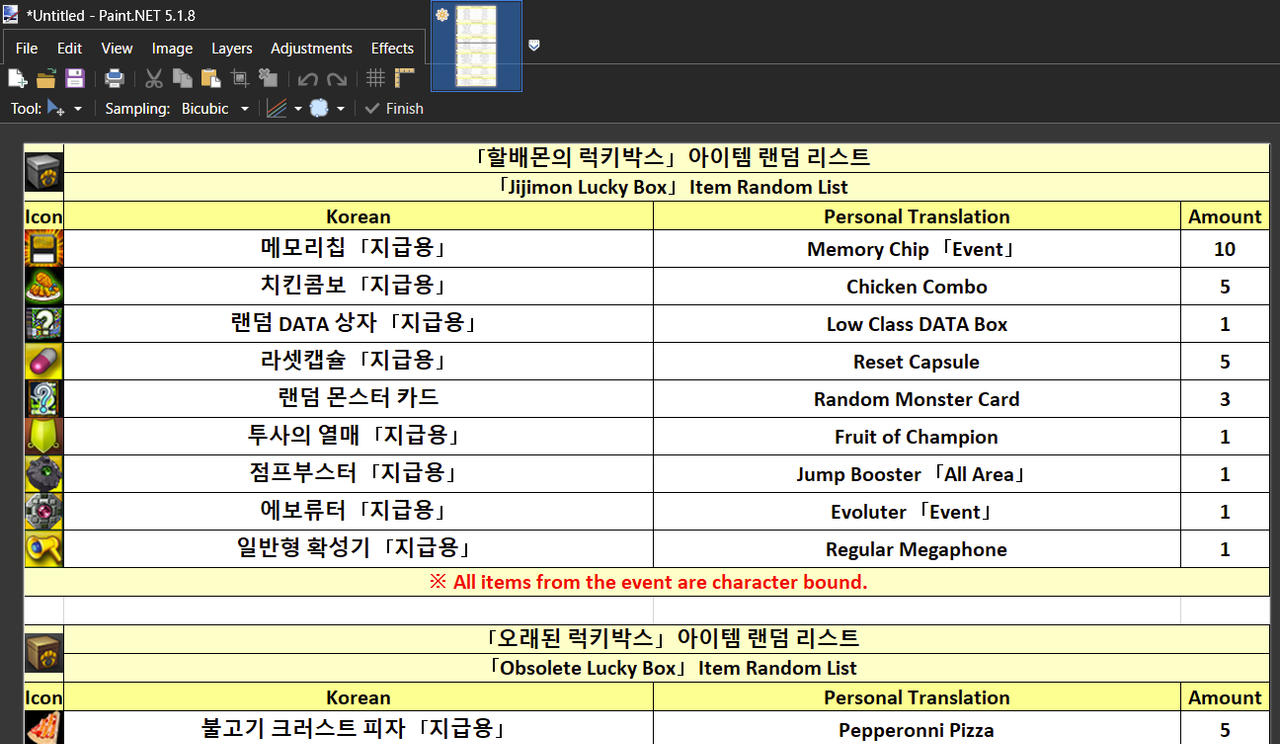Viewport: 1280px width, 744px height.
Task: Click the Reset Capsule pill icon
Action: pos(44,361)
